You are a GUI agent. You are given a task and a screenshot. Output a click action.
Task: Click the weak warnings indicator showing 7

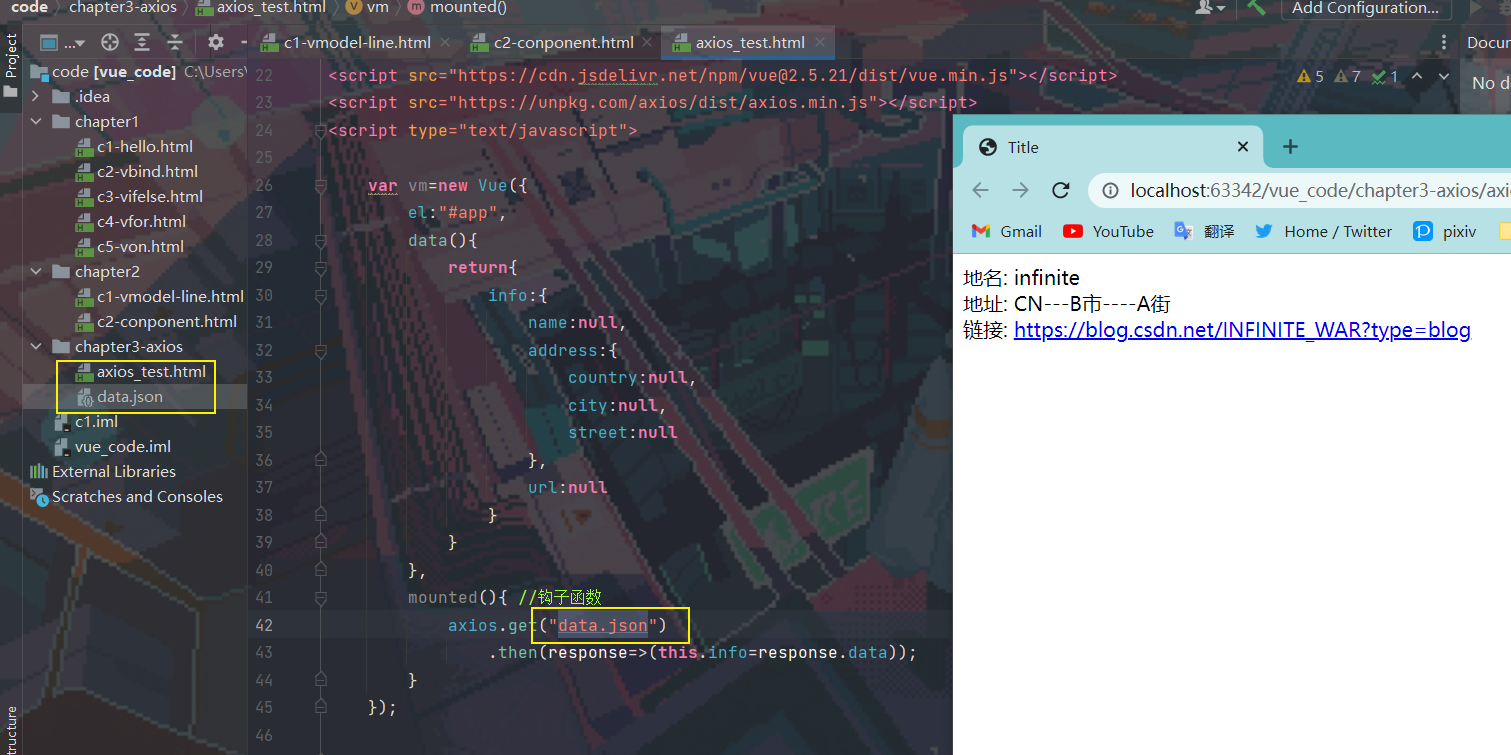(x=1347, y=76)
